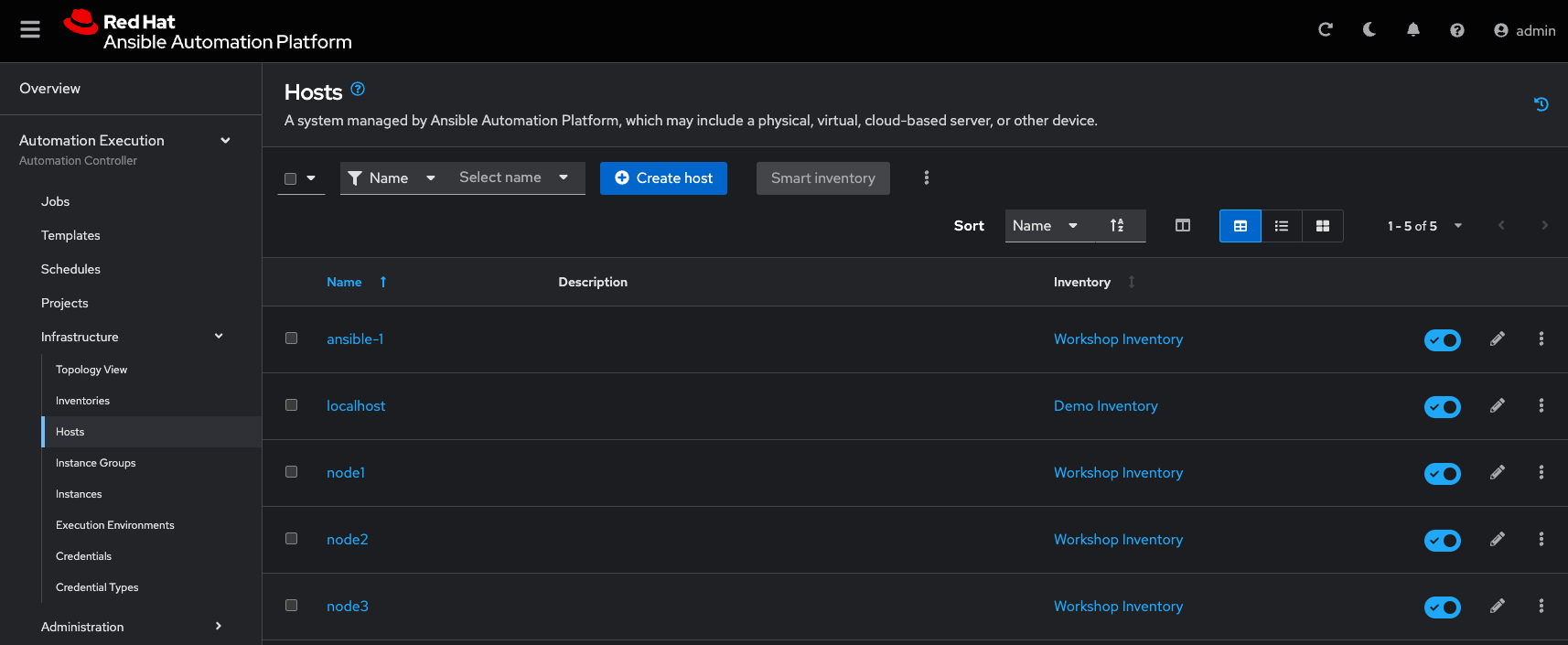Edit the ansible-1 host with pencil icon
The image size is (1568, 645).
pos(1497,339)
